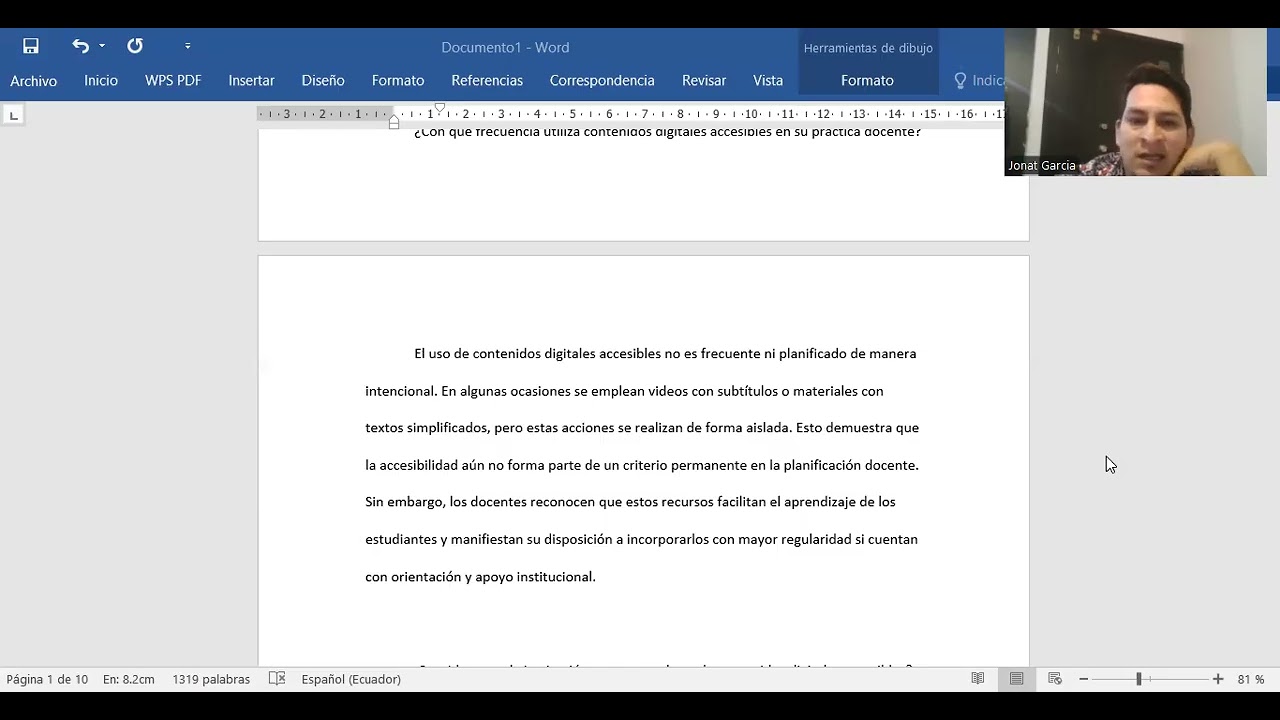
Task: Open word count '1319 palabras'
Action: coord(211,679)
